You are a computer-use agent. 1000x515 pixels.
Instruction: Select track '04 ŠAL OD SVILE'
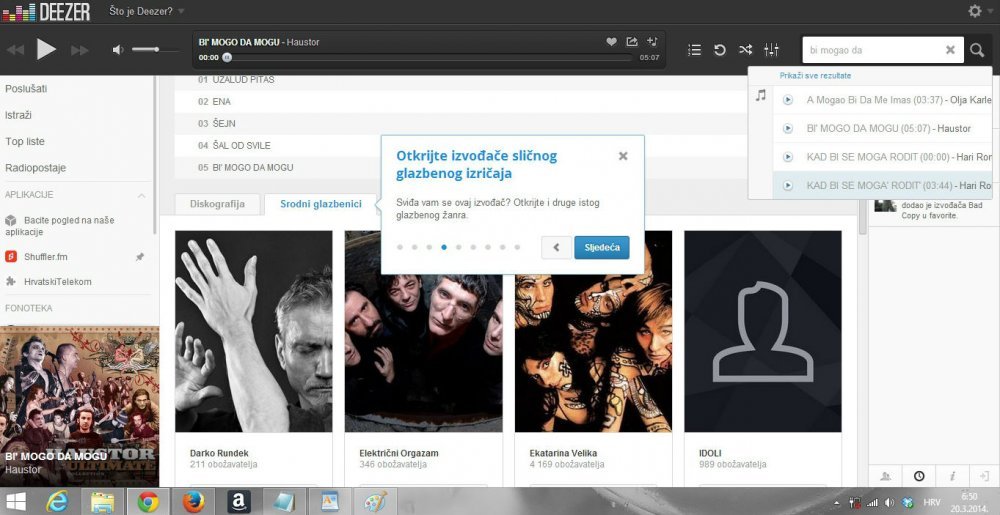pos(234,145)
